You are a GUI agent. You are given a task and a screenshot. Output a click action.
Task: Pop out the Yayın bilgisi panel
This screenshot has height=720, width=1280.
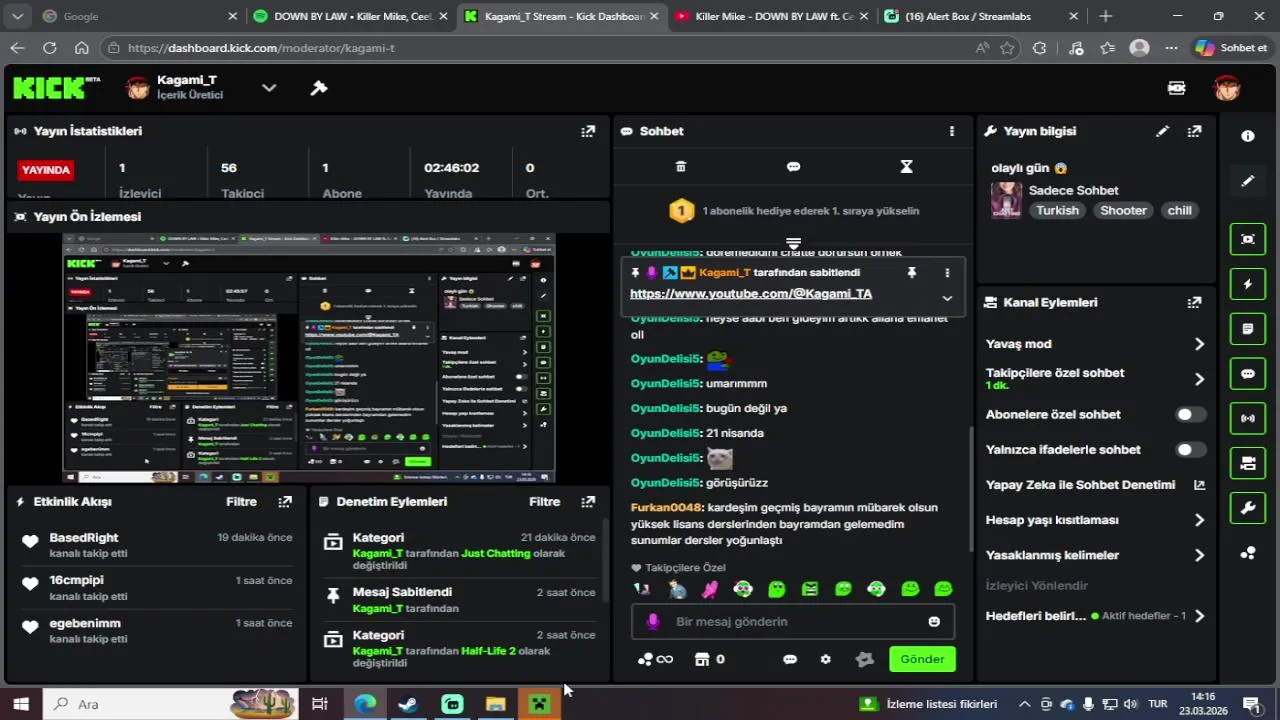[1194, 131]
